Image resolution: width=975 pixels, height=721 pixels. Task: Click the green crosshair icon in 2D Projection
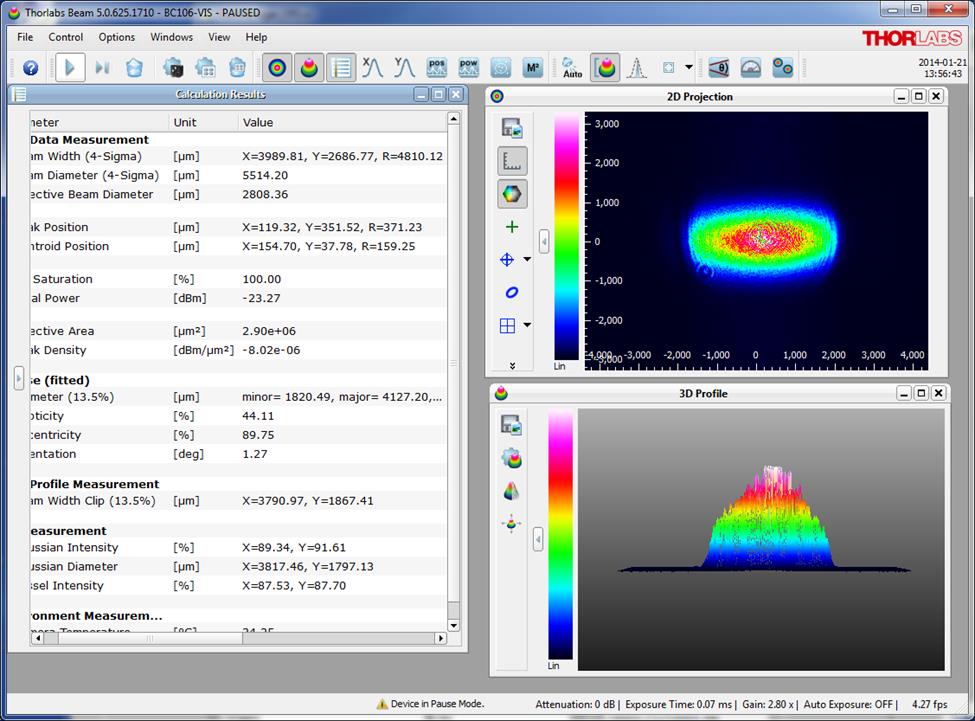coord(512,227)
